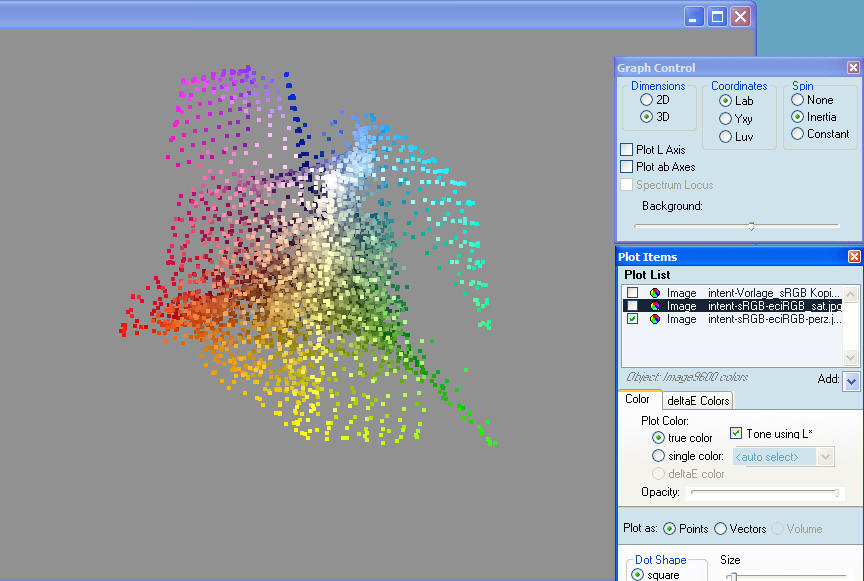Switch coordinates to Yxy
Screen dimensions: 864x581
coord(726,118)
